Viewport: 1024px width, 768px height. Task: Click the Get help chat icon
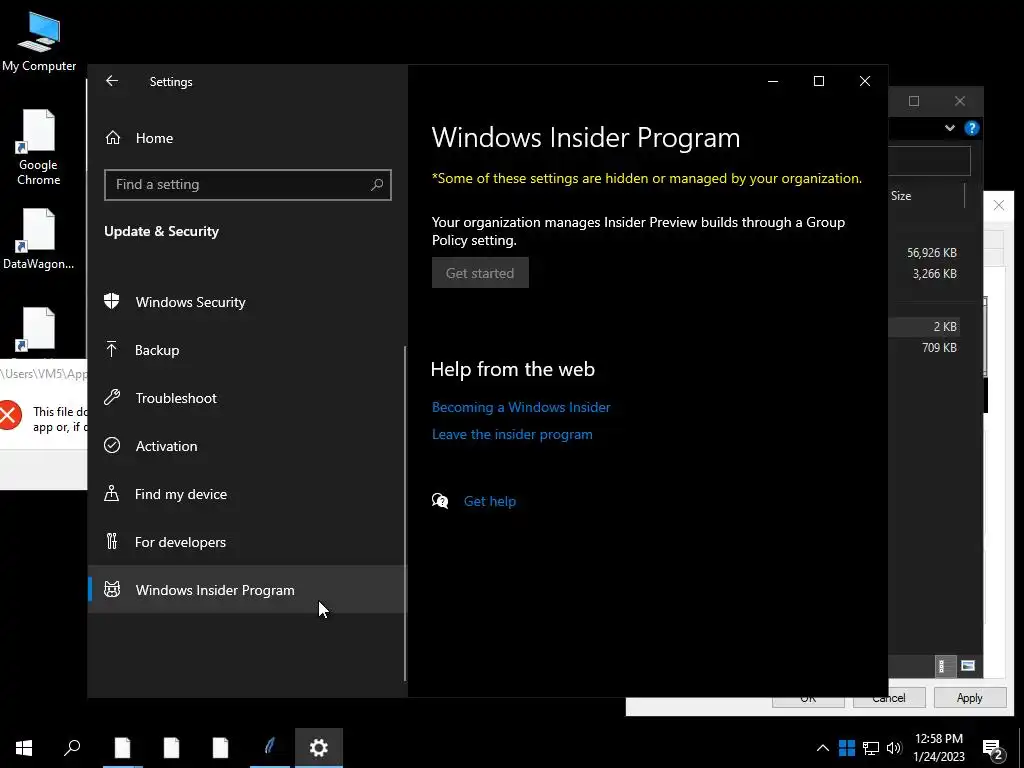[x=440, y=501]
